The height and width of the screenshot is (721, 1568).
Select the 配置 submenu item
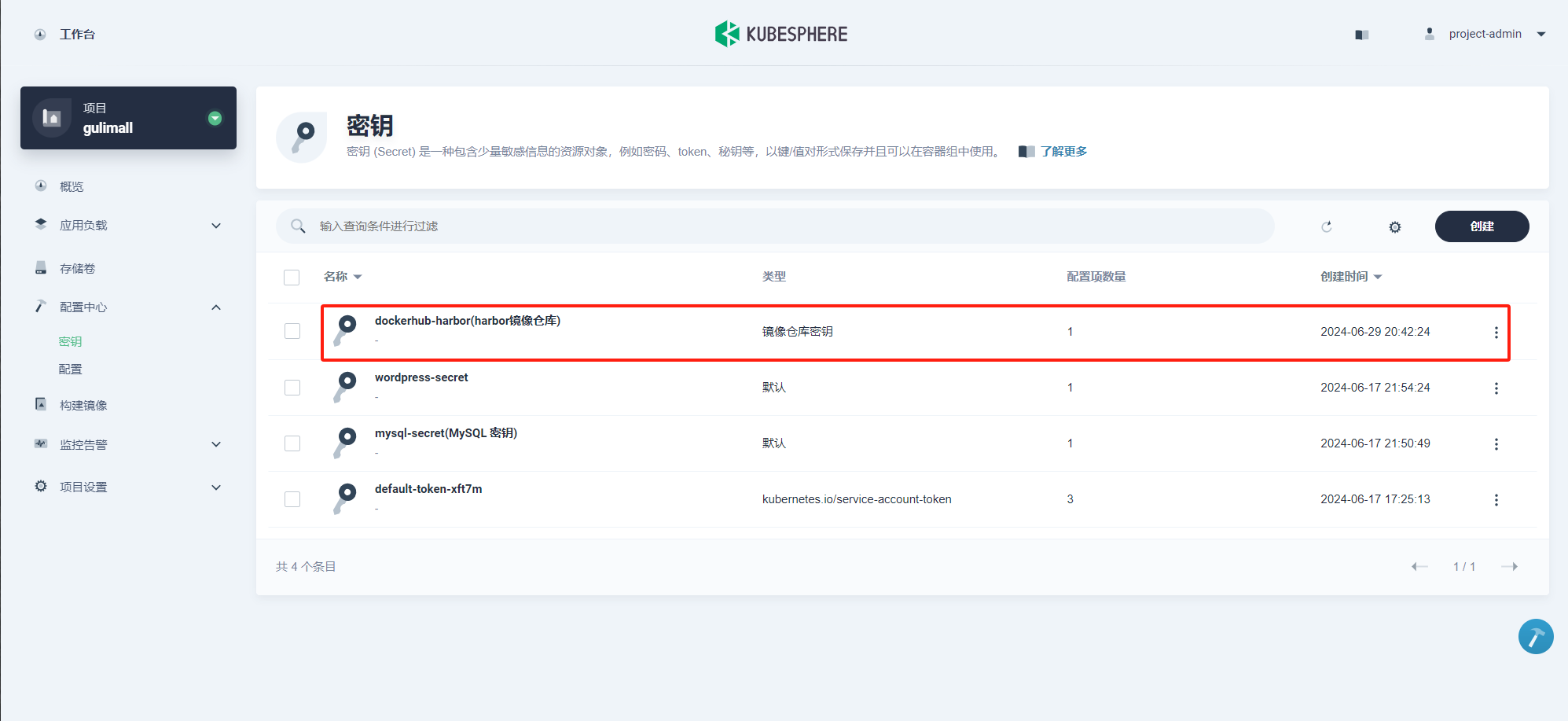pos(70,370)
